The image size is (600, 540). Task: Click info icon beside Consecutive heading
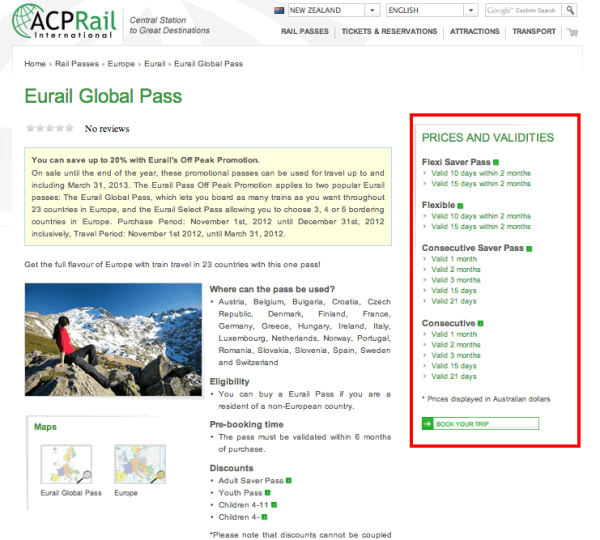coord(481,323)
